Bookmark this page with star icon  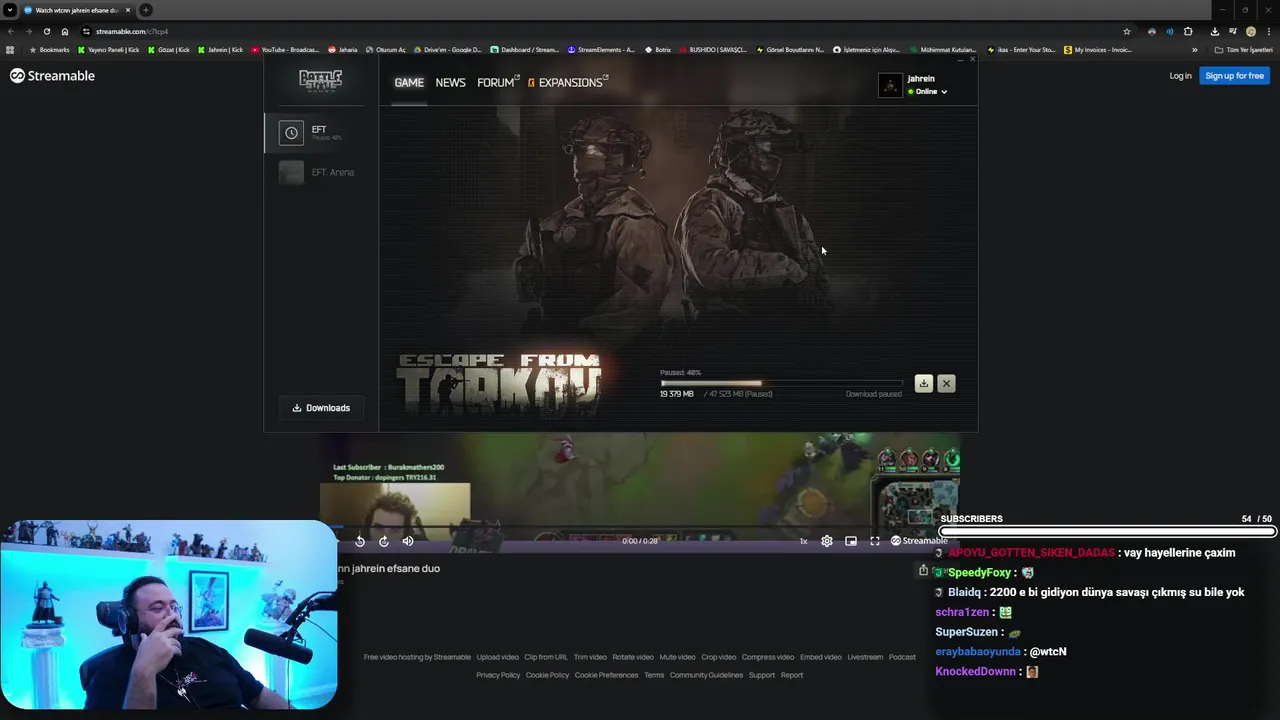[1127, 31]
